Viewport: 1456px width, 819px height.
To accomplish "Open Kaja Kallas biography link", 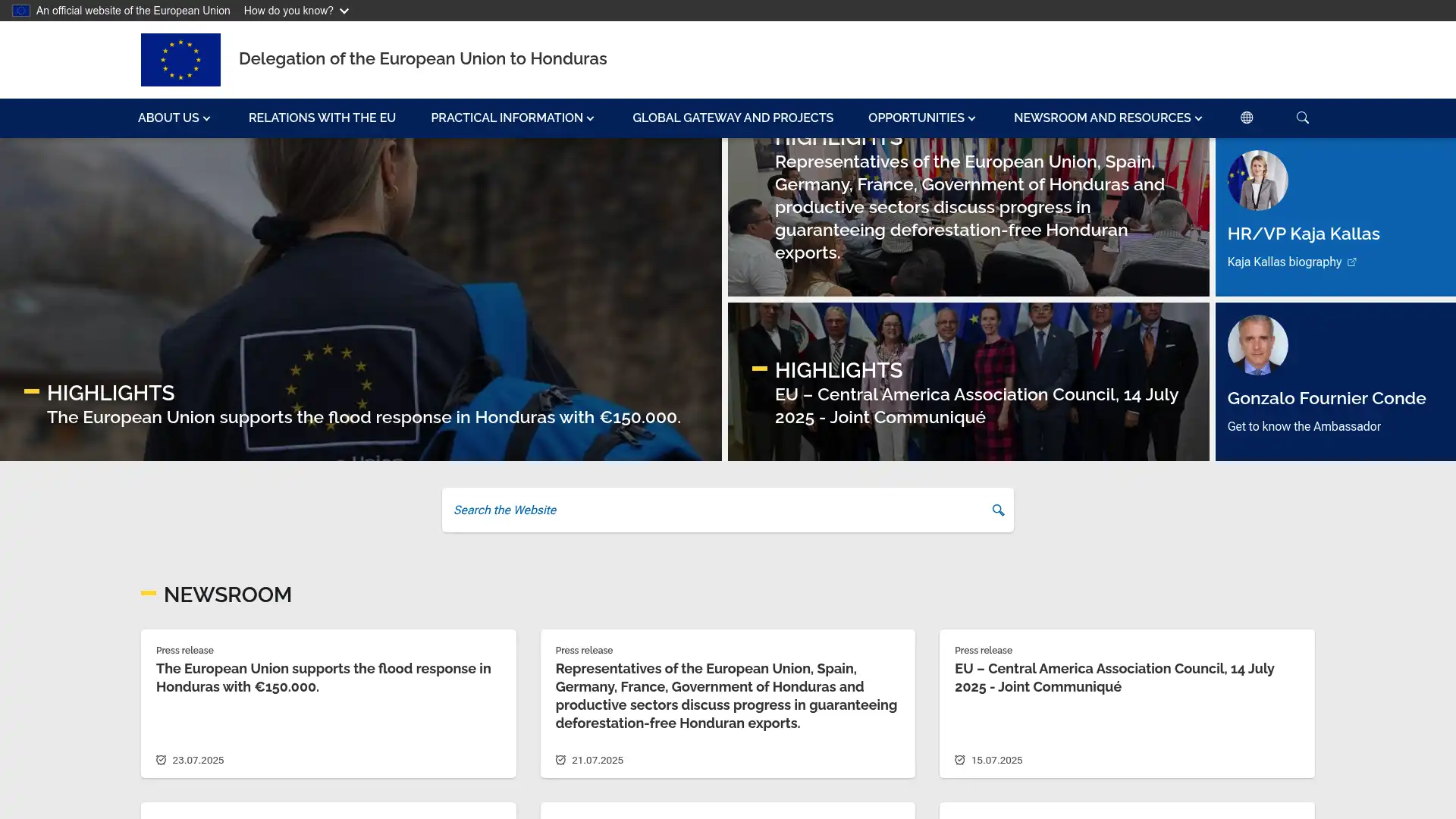I will (1284, 262).
